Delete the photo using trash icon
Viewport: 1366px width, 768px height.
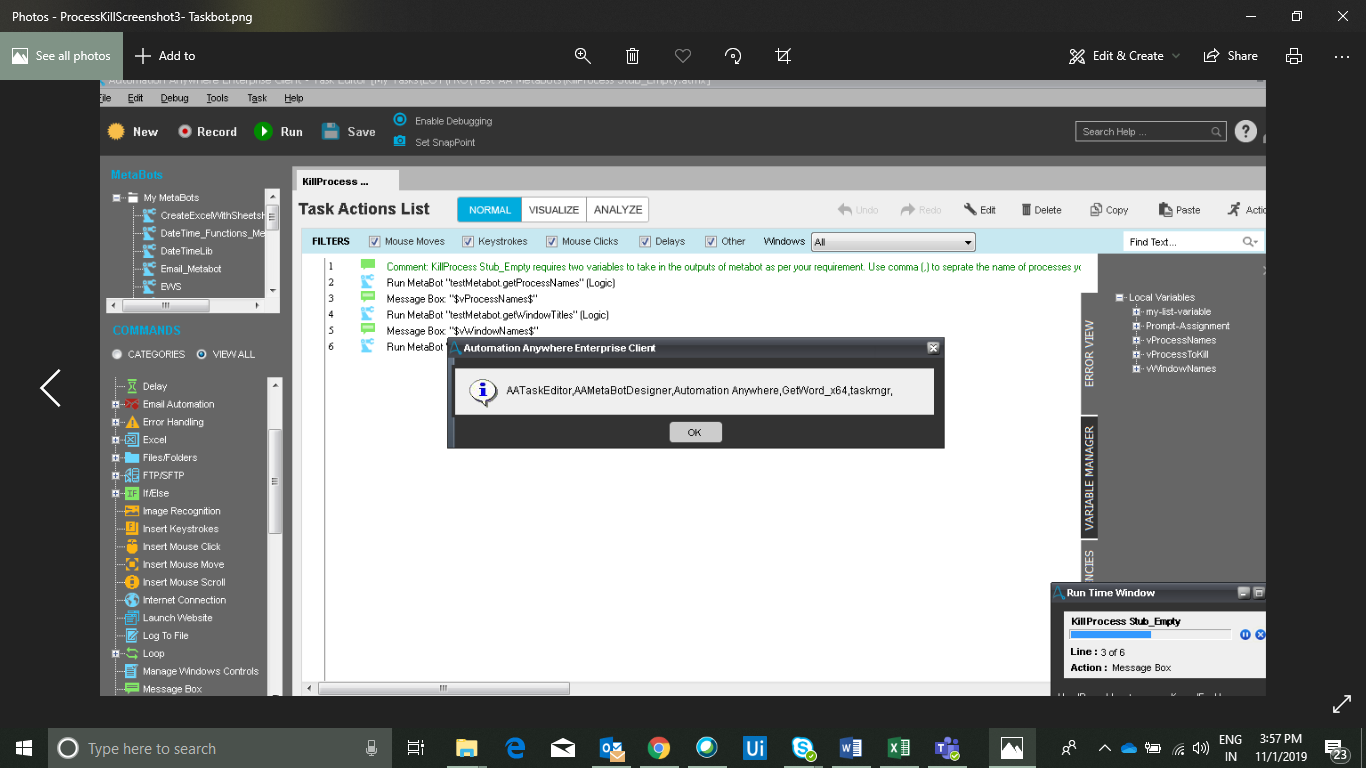pos(632,56)
